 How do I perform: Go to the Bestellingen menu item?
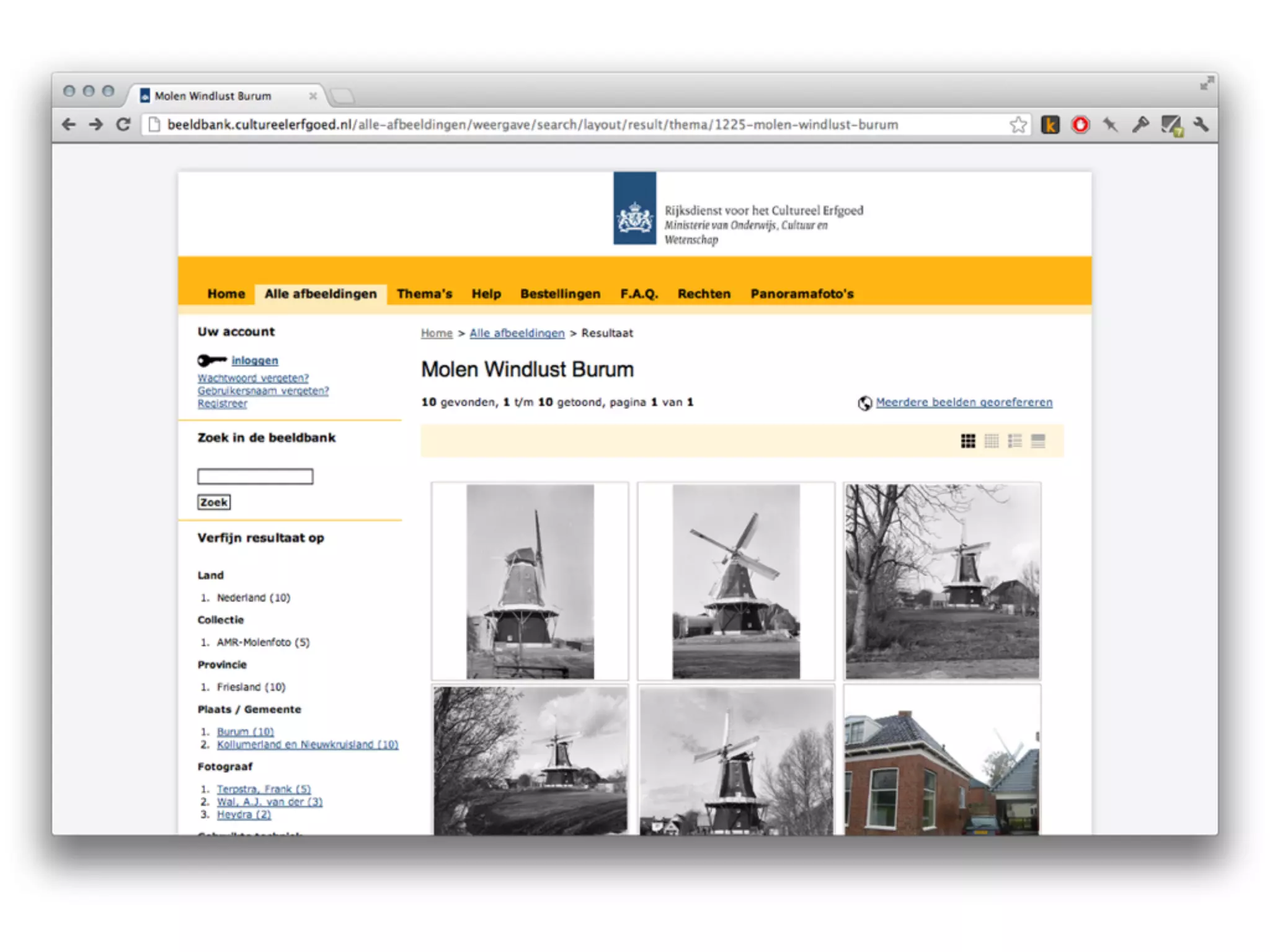click(x=560, y=294)
